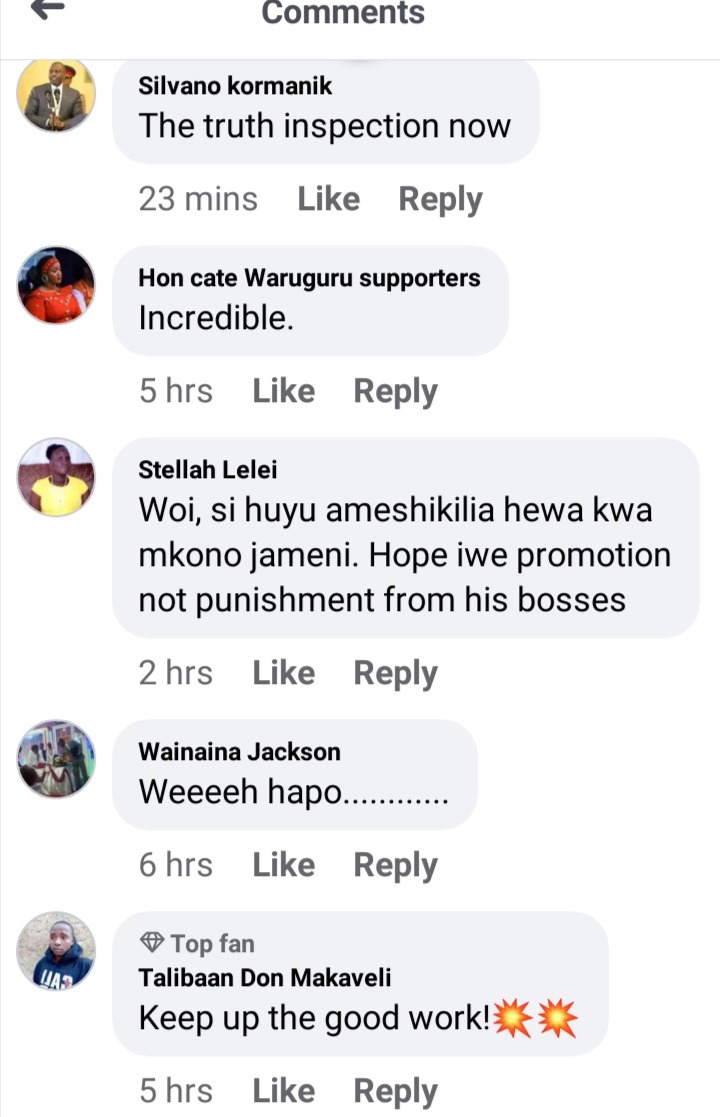Screen dimensions: 720x1117
Task: Like the "Incredible." comment
Action: click(x=283, y=391)
